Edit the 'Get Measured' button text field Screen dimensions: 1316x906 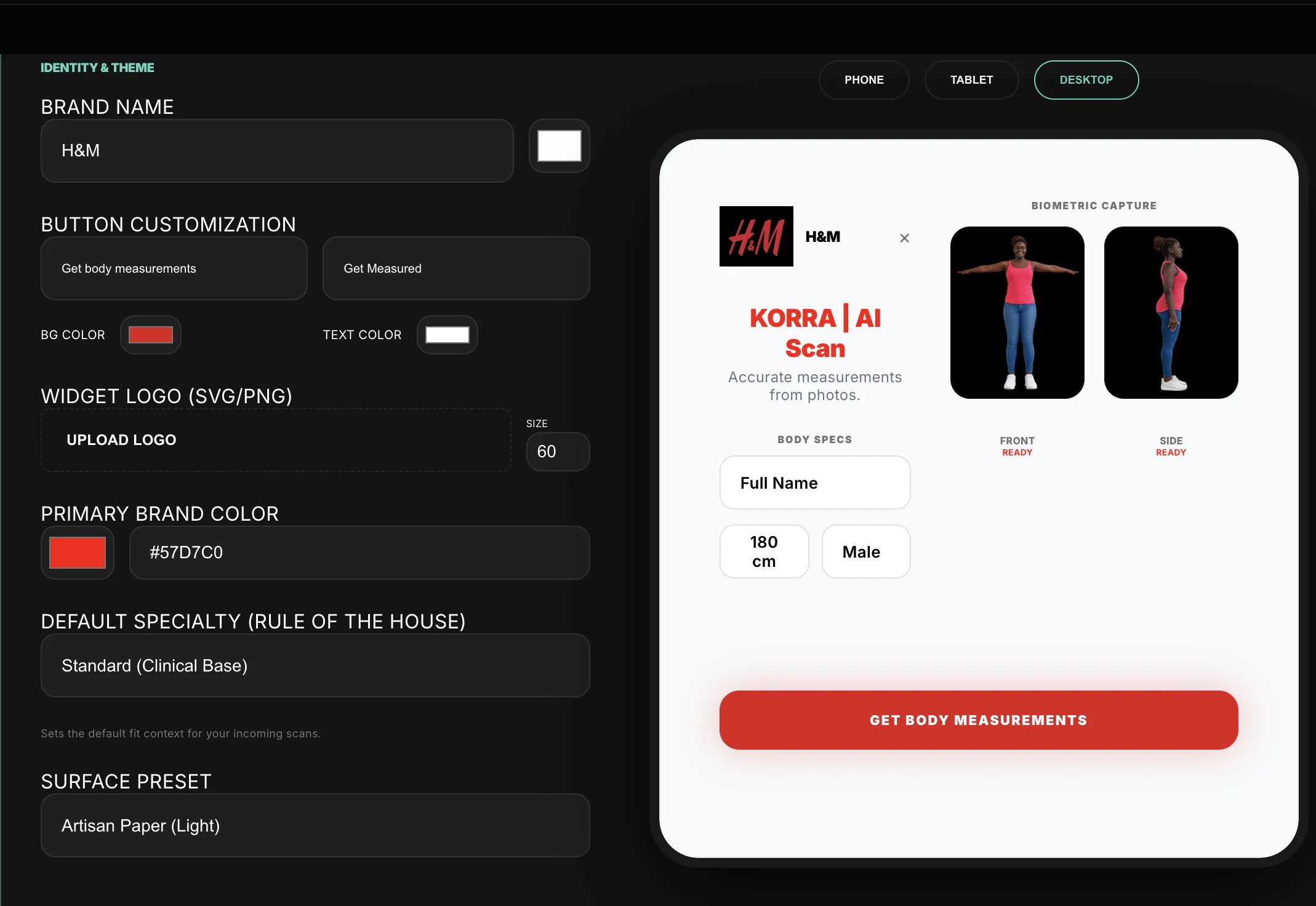click(x=456, y=268)
